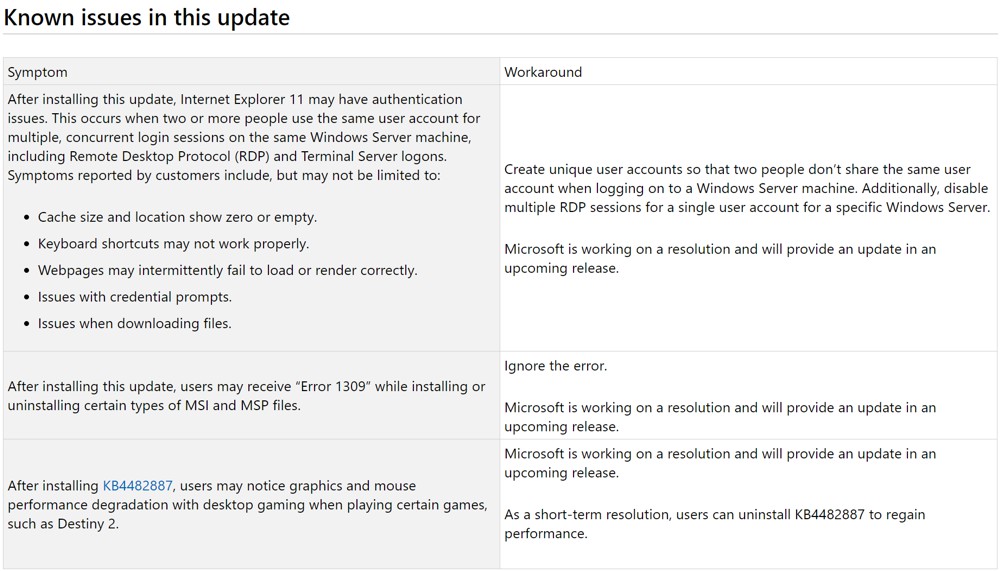Screen dimensions: 1000x571
Task: Click the Destiny 2 performance degradation text
Action: coord(247,505)
